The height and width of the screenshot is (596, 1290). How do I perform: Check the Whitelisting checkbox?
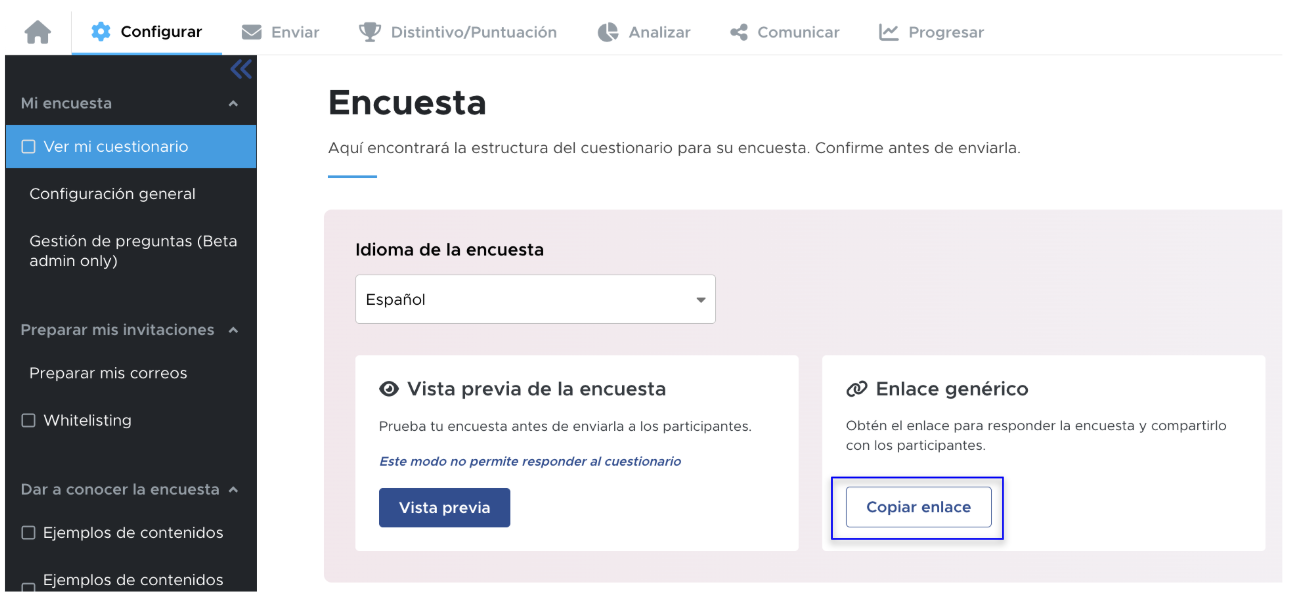pos(29,421)
